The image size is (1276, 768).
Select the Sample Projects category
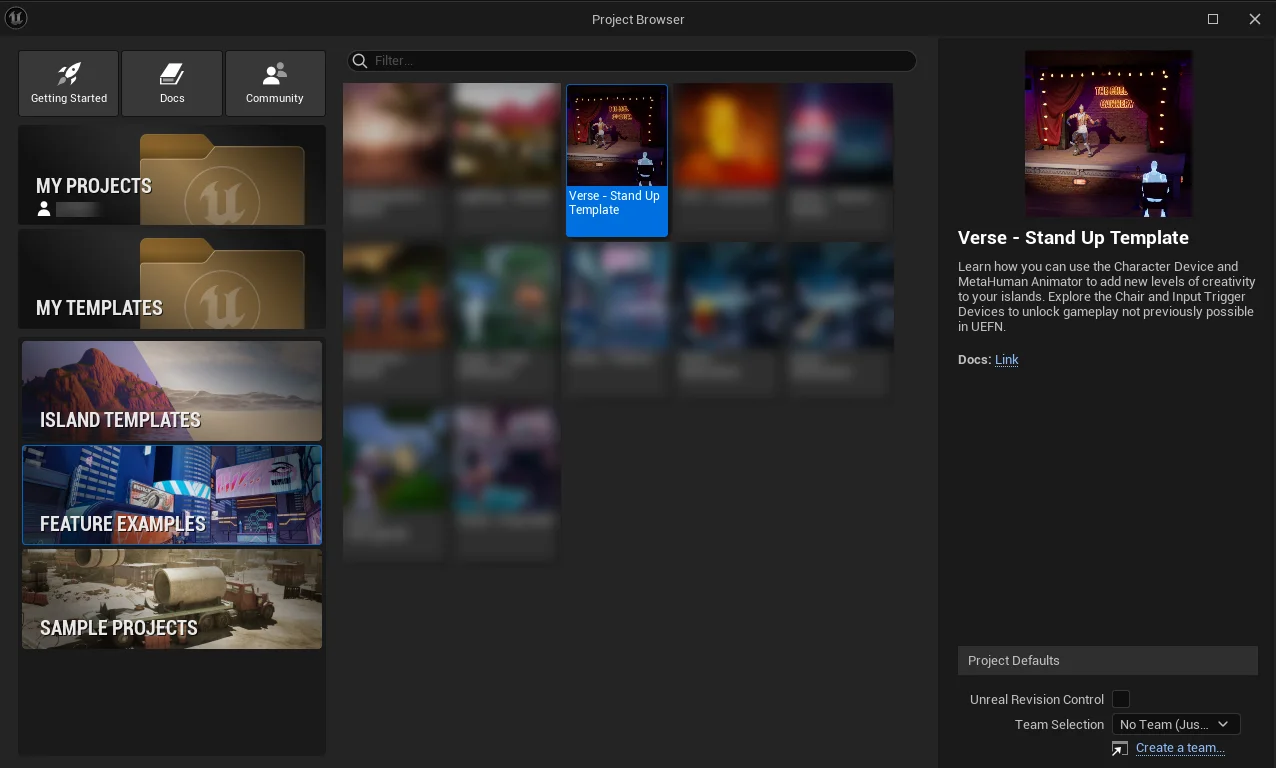click(172, 599)
